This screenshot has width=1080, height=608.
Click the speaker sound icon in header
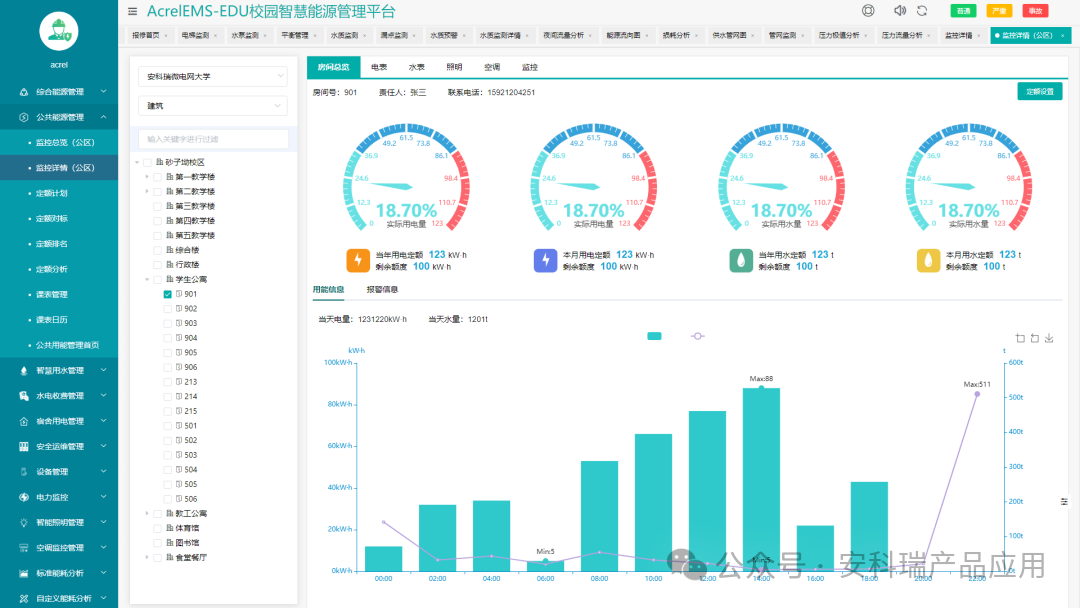[x=899, y=11]
